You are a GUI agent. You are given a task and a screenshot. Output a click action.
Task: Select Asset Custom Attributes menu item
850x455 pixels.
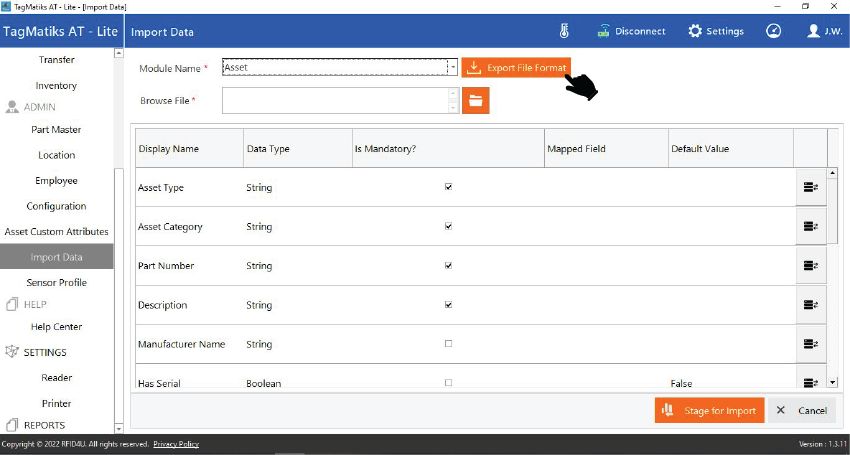[x=56, y=232]
